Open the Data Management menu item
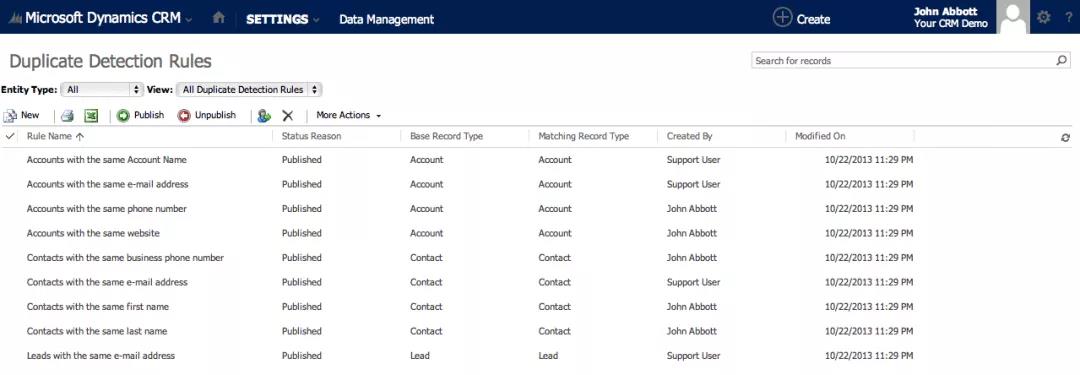 click(386, 19)
